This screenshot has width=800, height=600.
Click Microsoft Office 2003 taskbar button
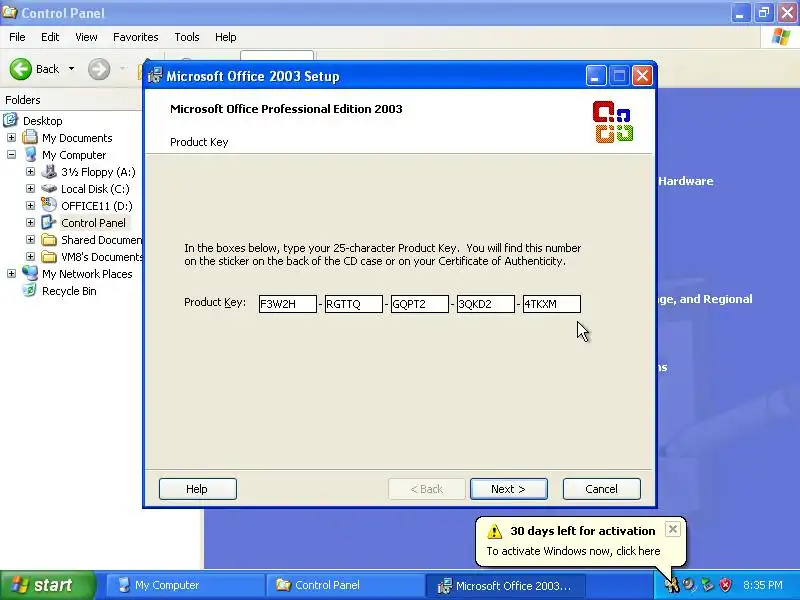(506, 585)
